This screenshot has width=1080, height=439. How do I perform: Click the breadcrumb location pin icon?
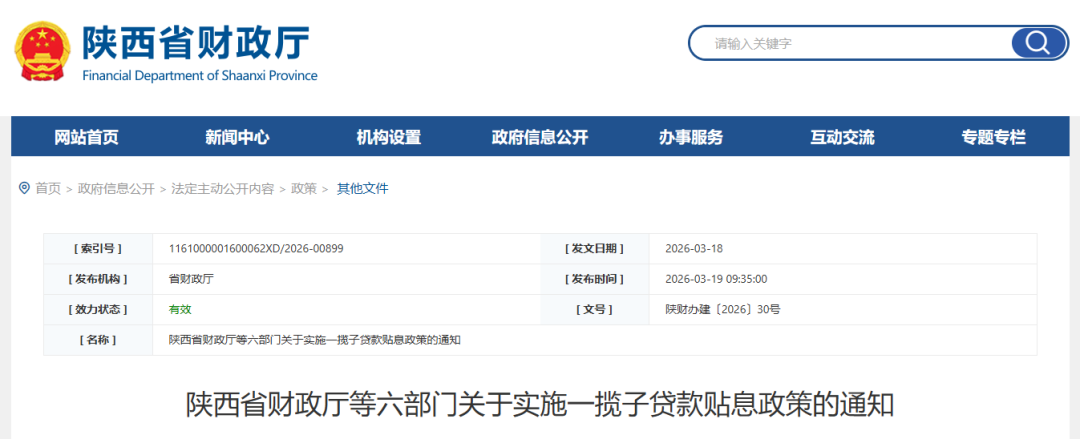pos(25,188)
